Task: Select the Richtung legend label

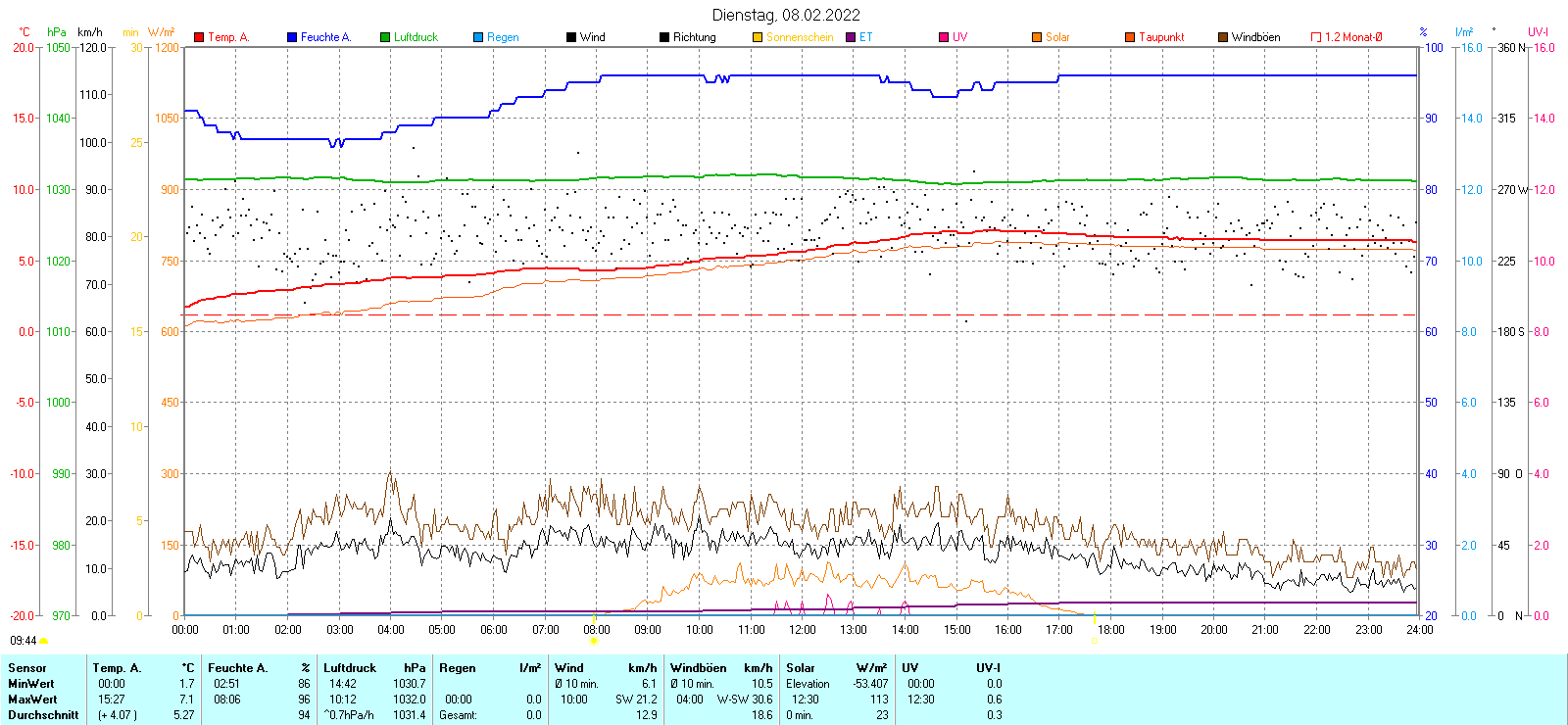Action: 694,37
